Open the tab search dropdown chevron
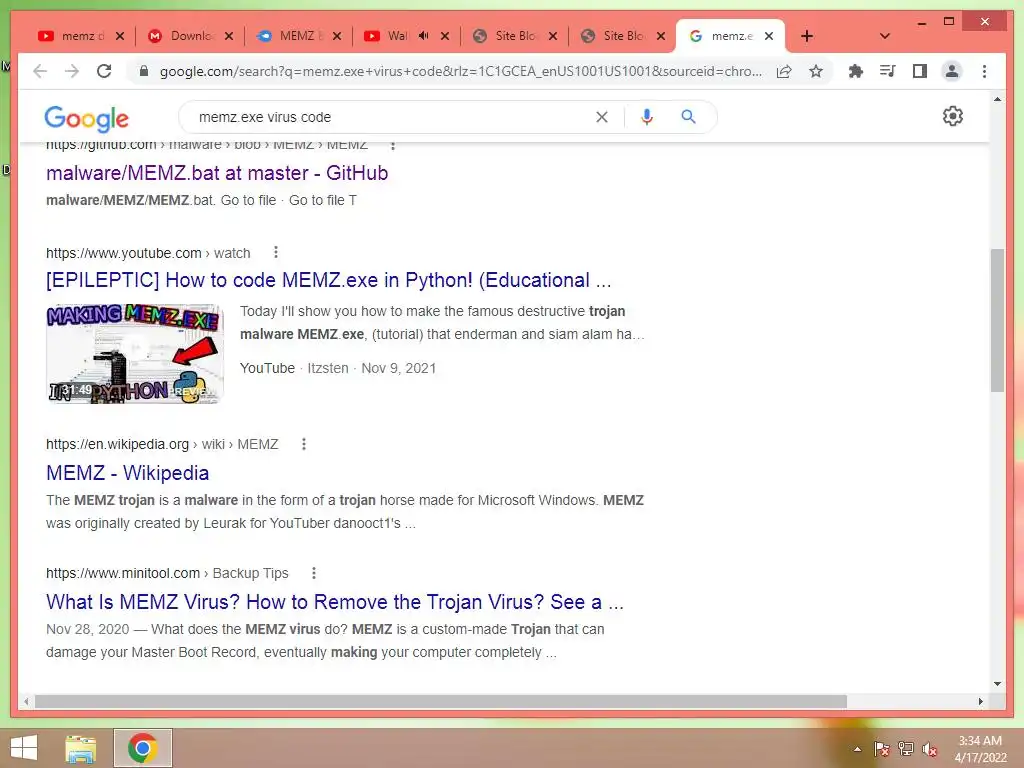Screen dimensions: 1024x768 coord(885,36)
